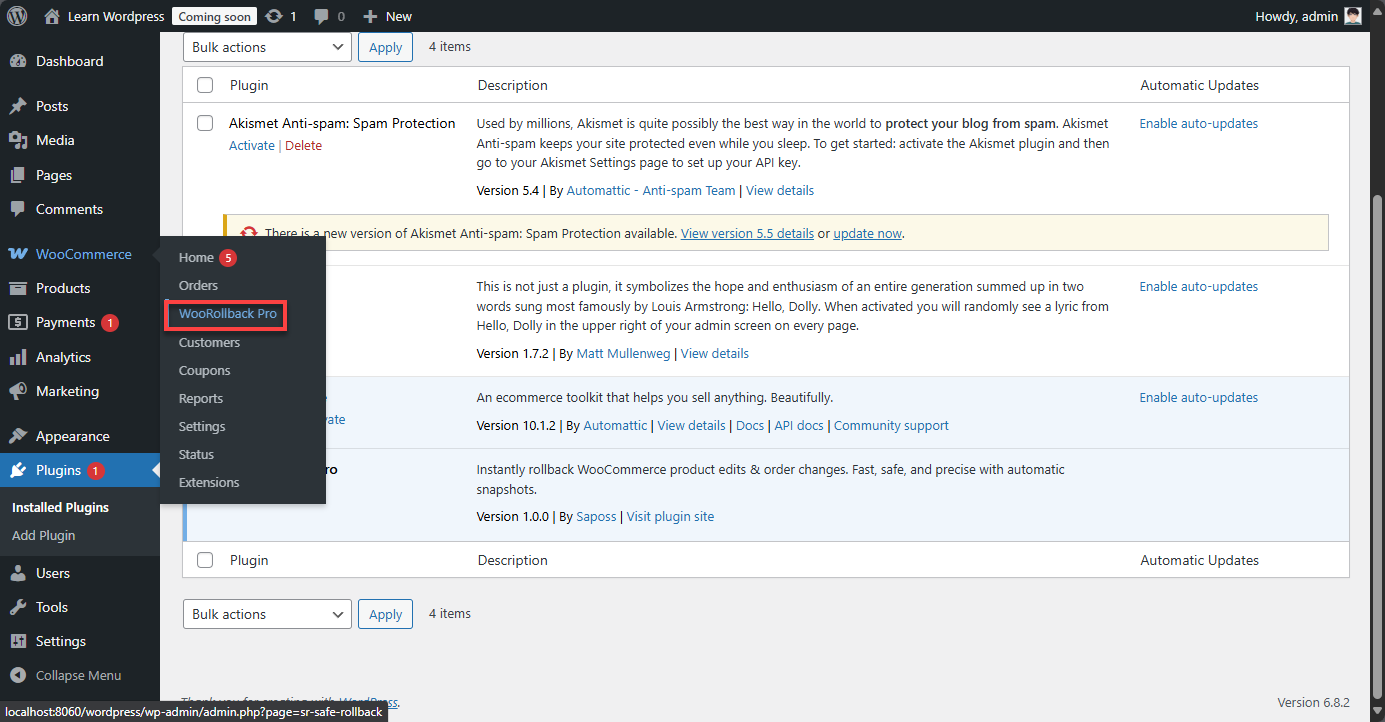Viewport: 1385px width, 722px height.
Task: Click the page vertical scrollbar
Action: click(x=1377, y=400)
